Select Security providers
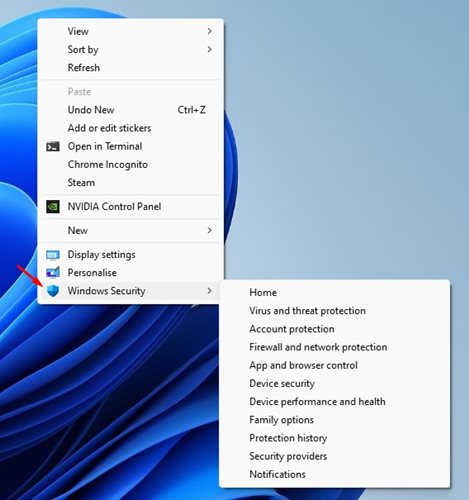 coord(334,456)
